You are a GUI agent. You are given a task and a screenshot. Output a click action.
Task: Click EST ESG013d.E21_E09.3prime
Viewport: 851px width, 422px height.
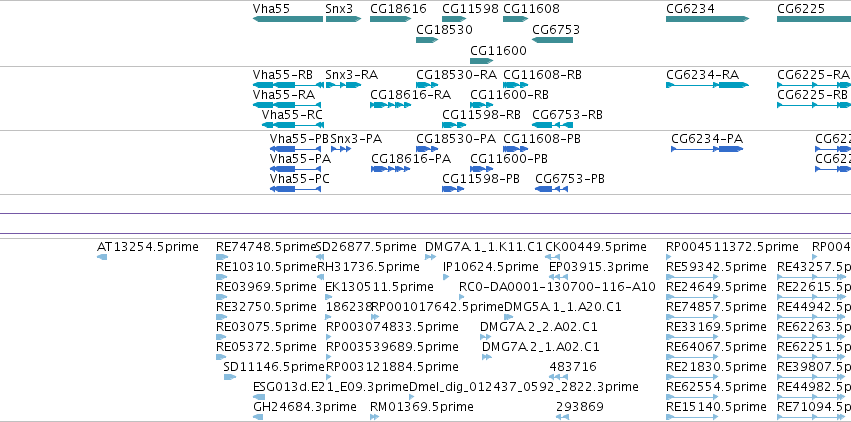click(x=259, y=397)
